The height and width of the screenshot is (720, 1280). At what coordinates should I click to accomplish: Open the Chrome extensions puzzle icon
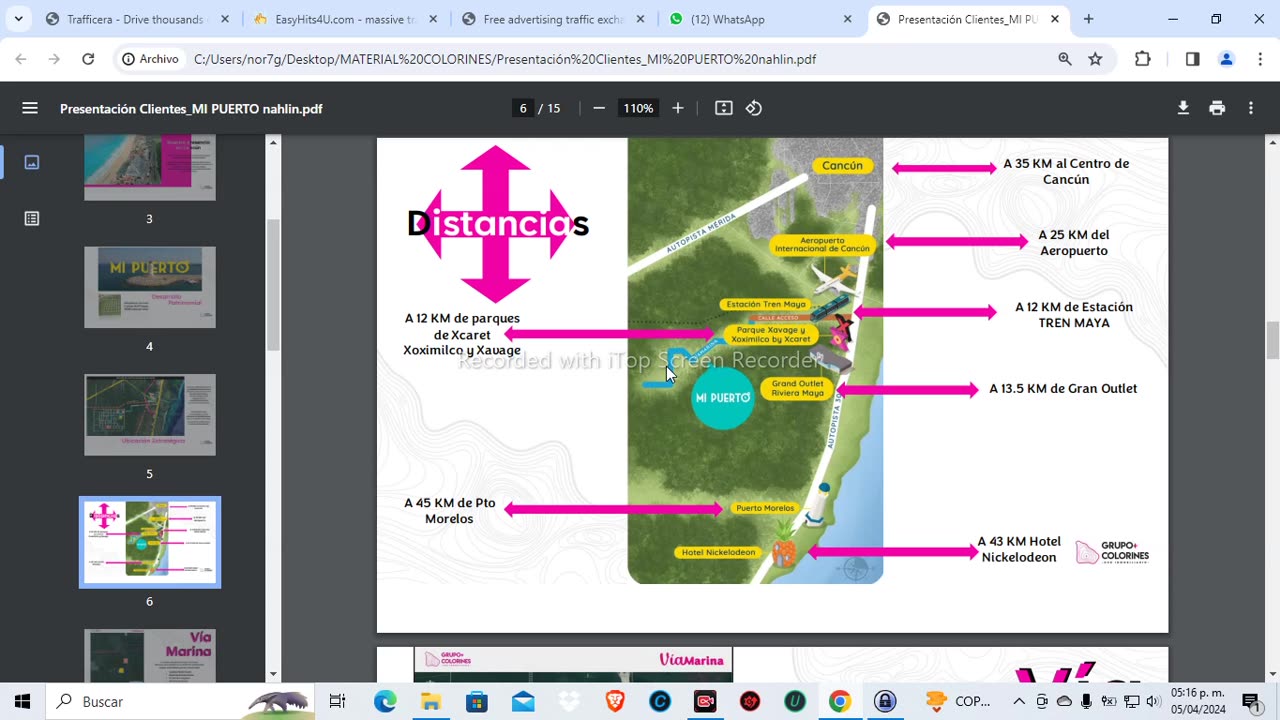(x=1143, y=59)
